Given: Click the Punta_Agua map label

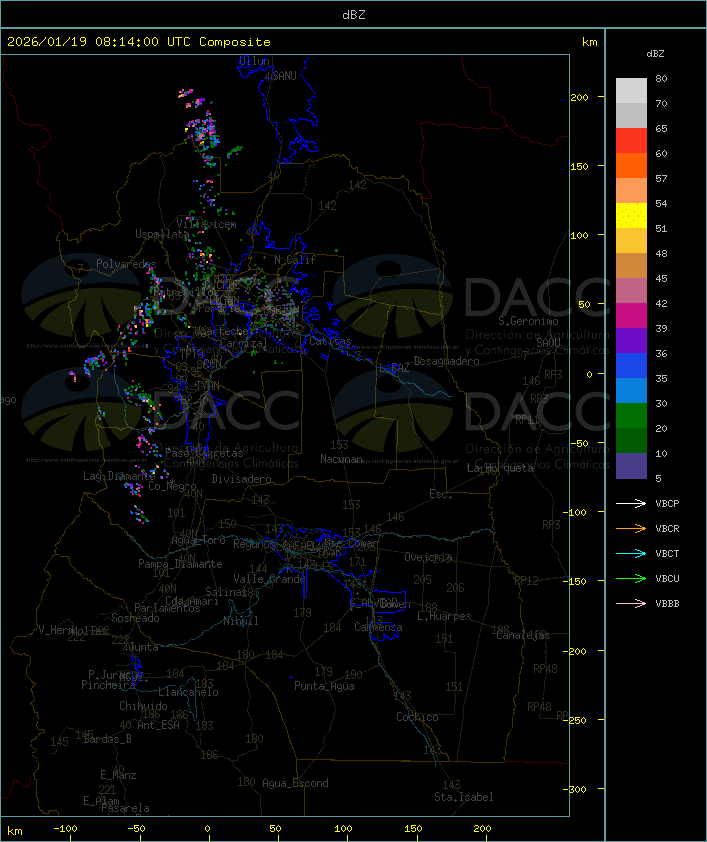Looking at the screenshot, I should click(x=324, y=686).
